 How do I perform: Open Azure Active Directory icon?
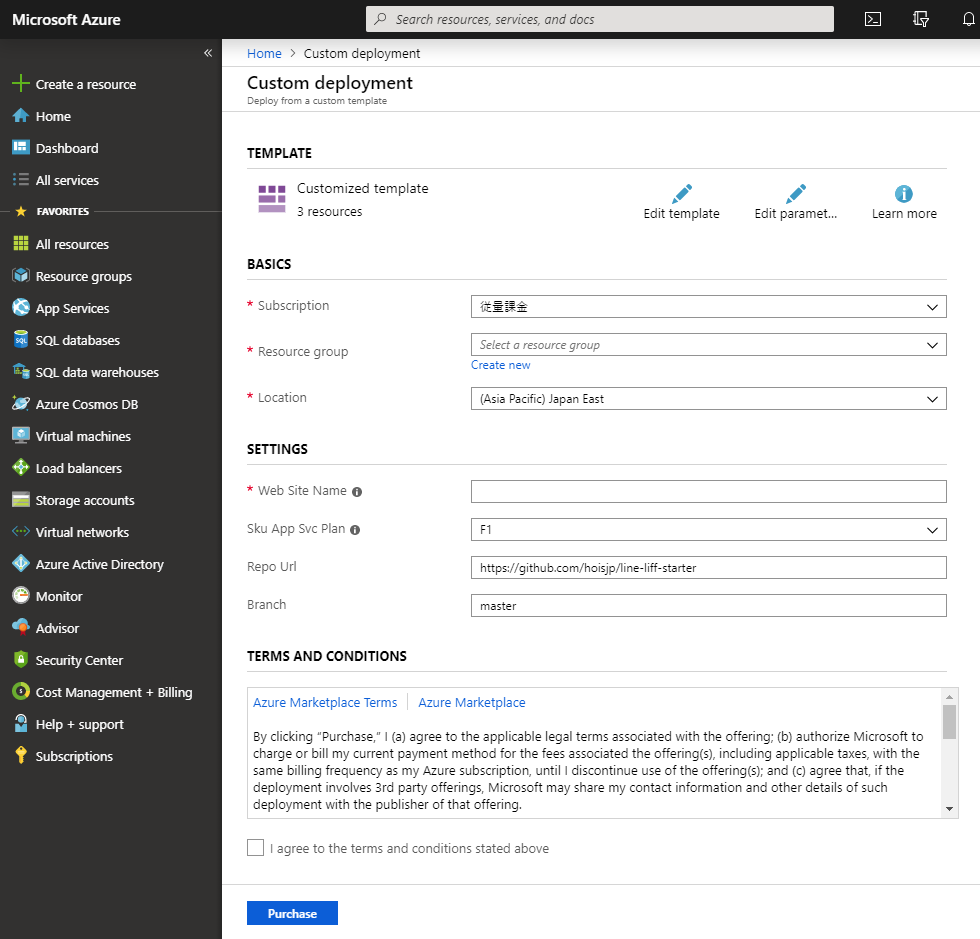click(x=21, y=563)
